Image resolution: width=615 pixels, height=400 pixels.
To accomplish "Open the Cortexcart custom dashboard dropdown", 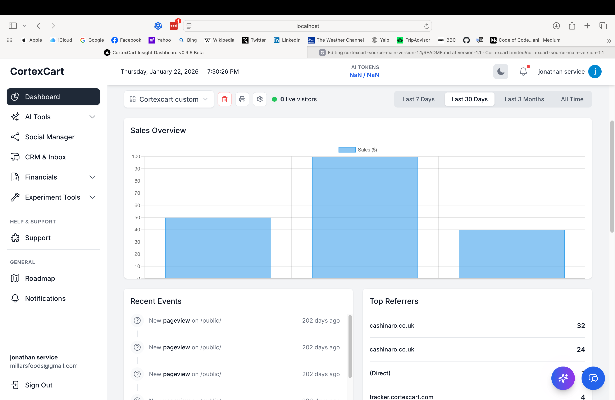I will click(x=170, y=99).
